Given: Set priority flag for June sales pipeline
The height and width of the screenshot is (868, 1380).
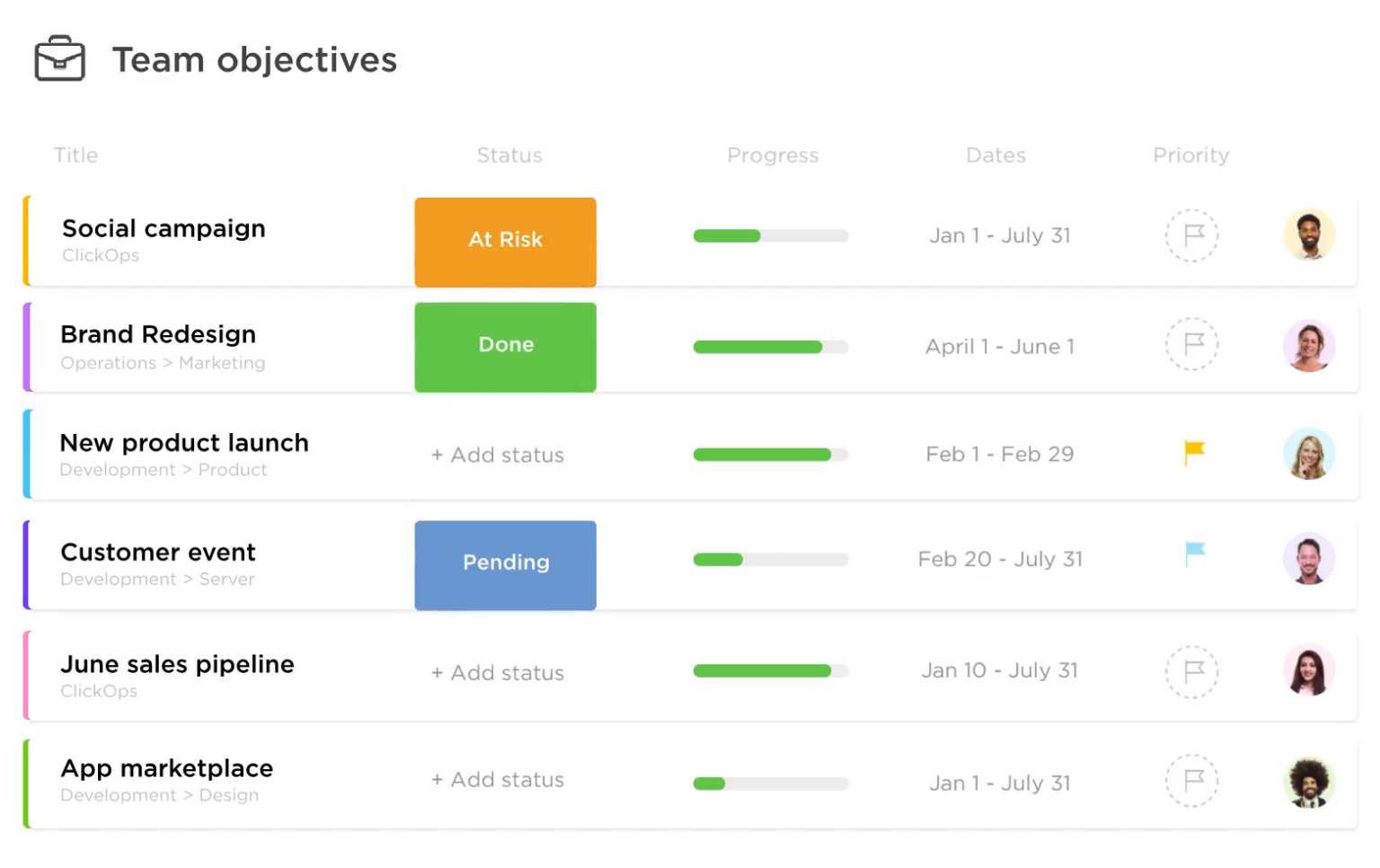Looking at the screenshot, I should click(x=1191, y=671).
